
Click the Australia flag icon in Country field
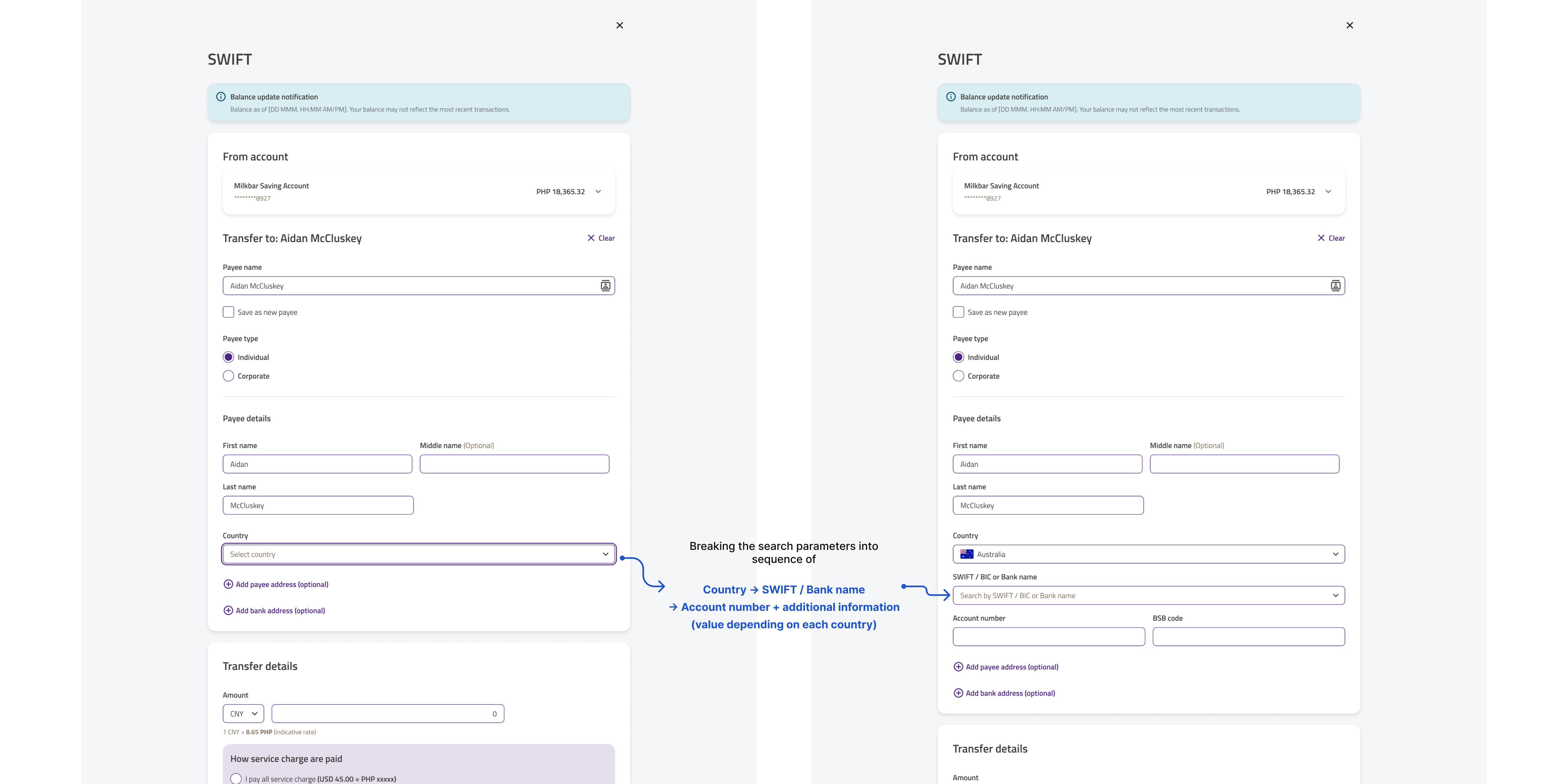click(967, 555)
